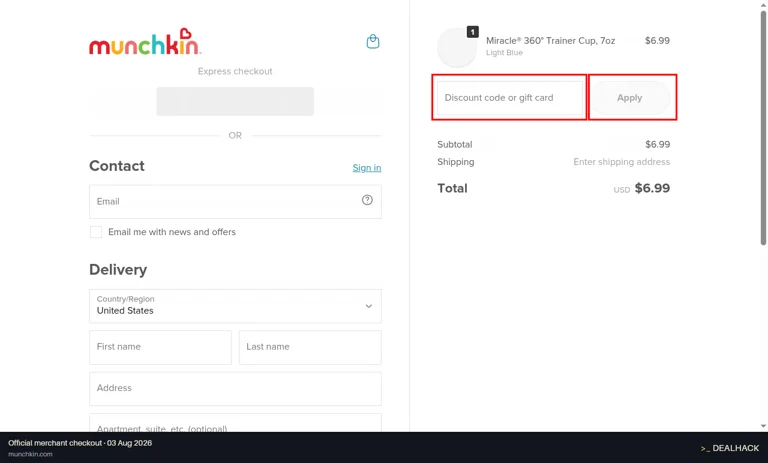Screen dimensions: 768x463
Task: Click the page vertical scrollbar thumb
Action: tap(763, 127)
